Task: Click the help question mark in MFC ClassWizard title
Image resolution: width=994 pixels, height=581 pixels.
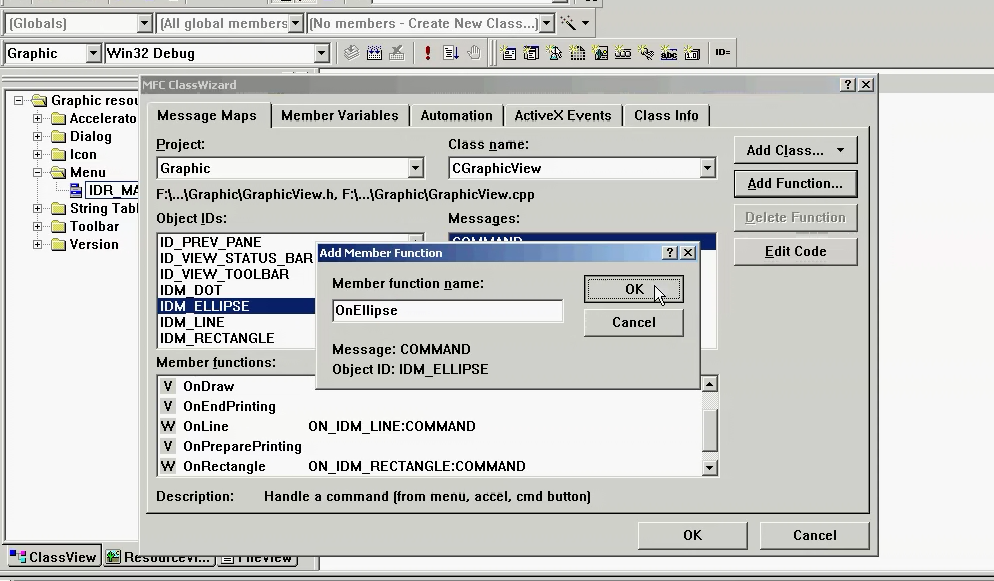Action: 848,84
